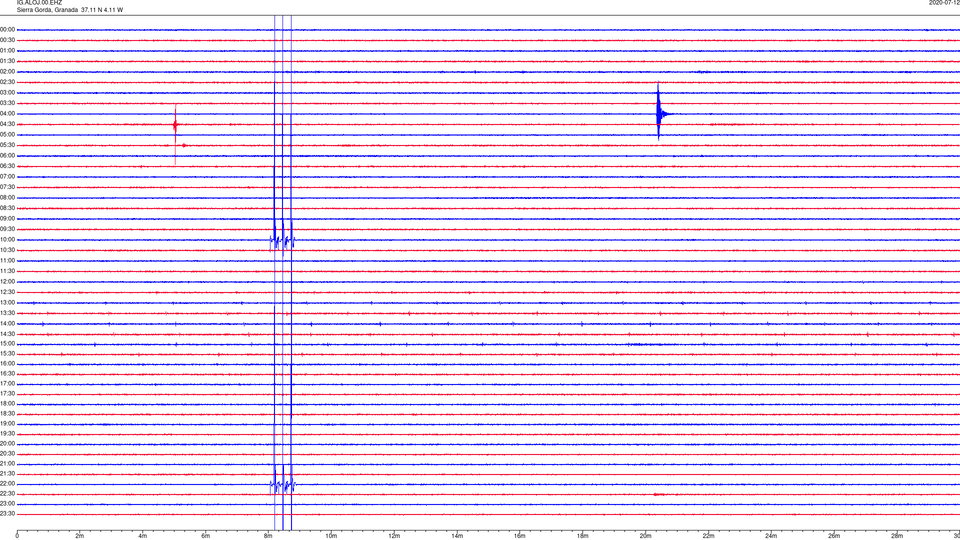Image resolution: width=960 pixels, height=540 pixels.
Task: Click the 06:30 time label
Action: [x=7, y=166]
